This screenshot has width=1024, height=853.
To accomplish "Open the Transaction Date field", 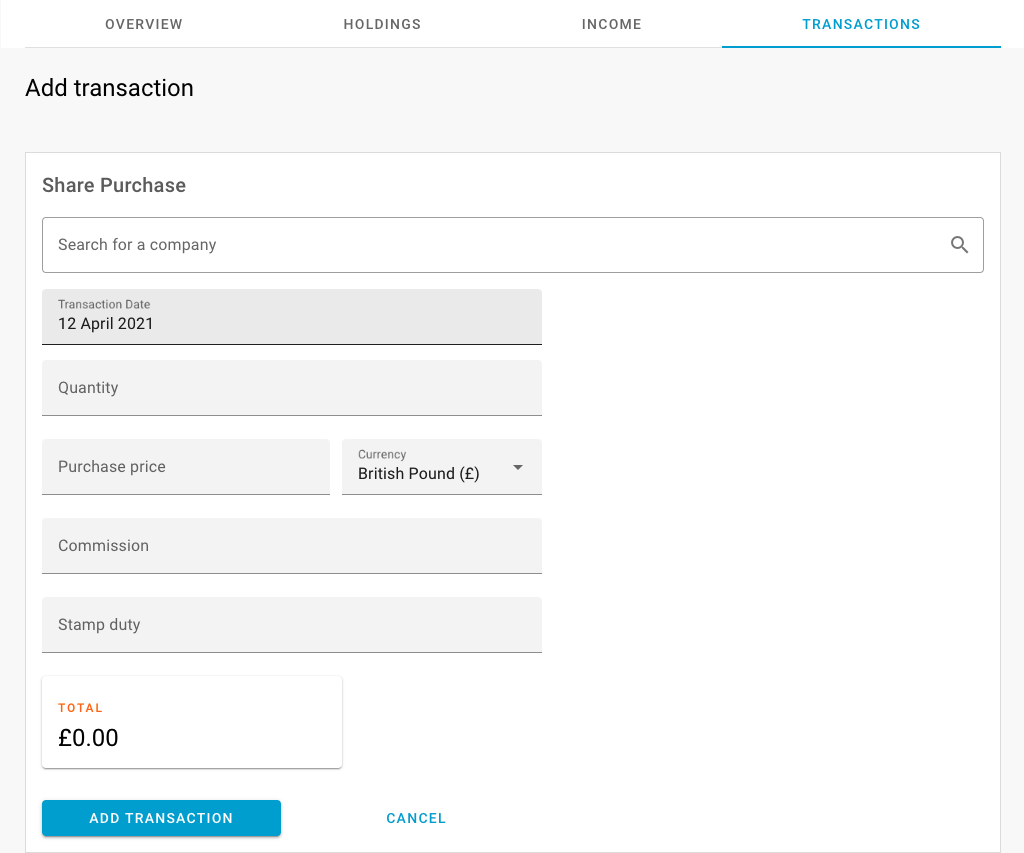I will point(292,317).
